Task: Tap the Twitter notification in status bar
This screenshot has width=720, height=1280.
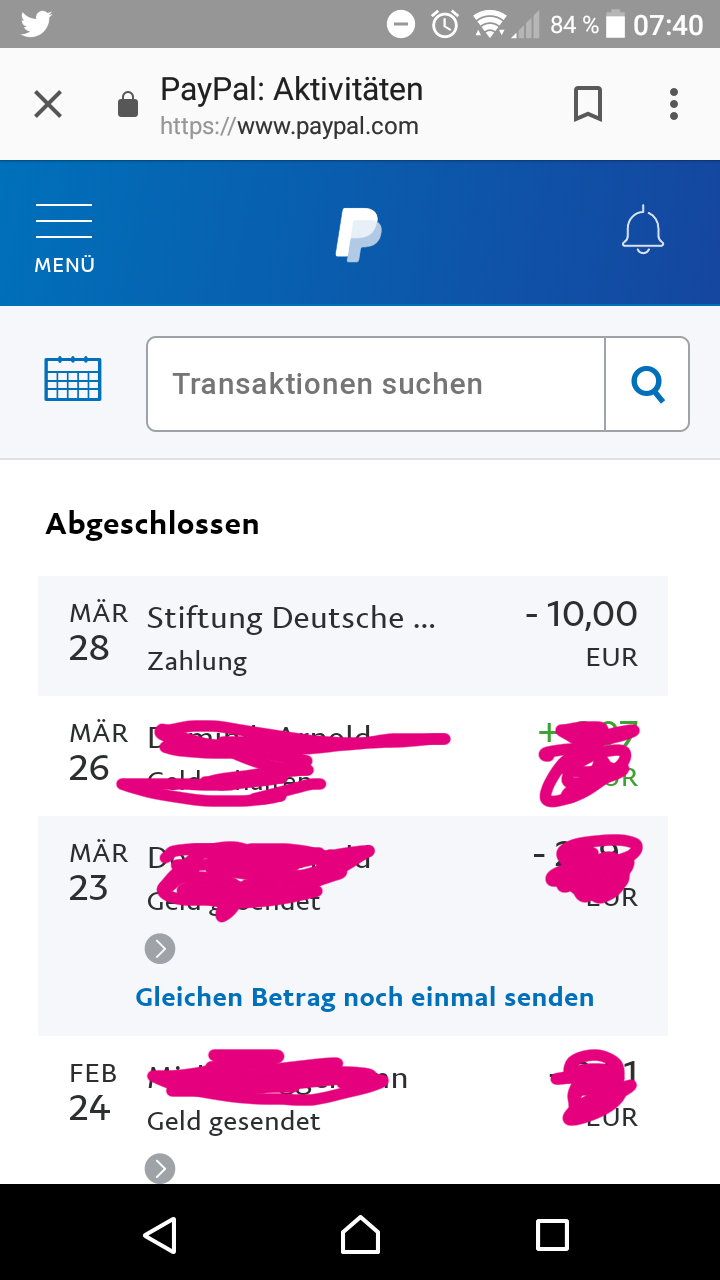Action: point(36,24)
